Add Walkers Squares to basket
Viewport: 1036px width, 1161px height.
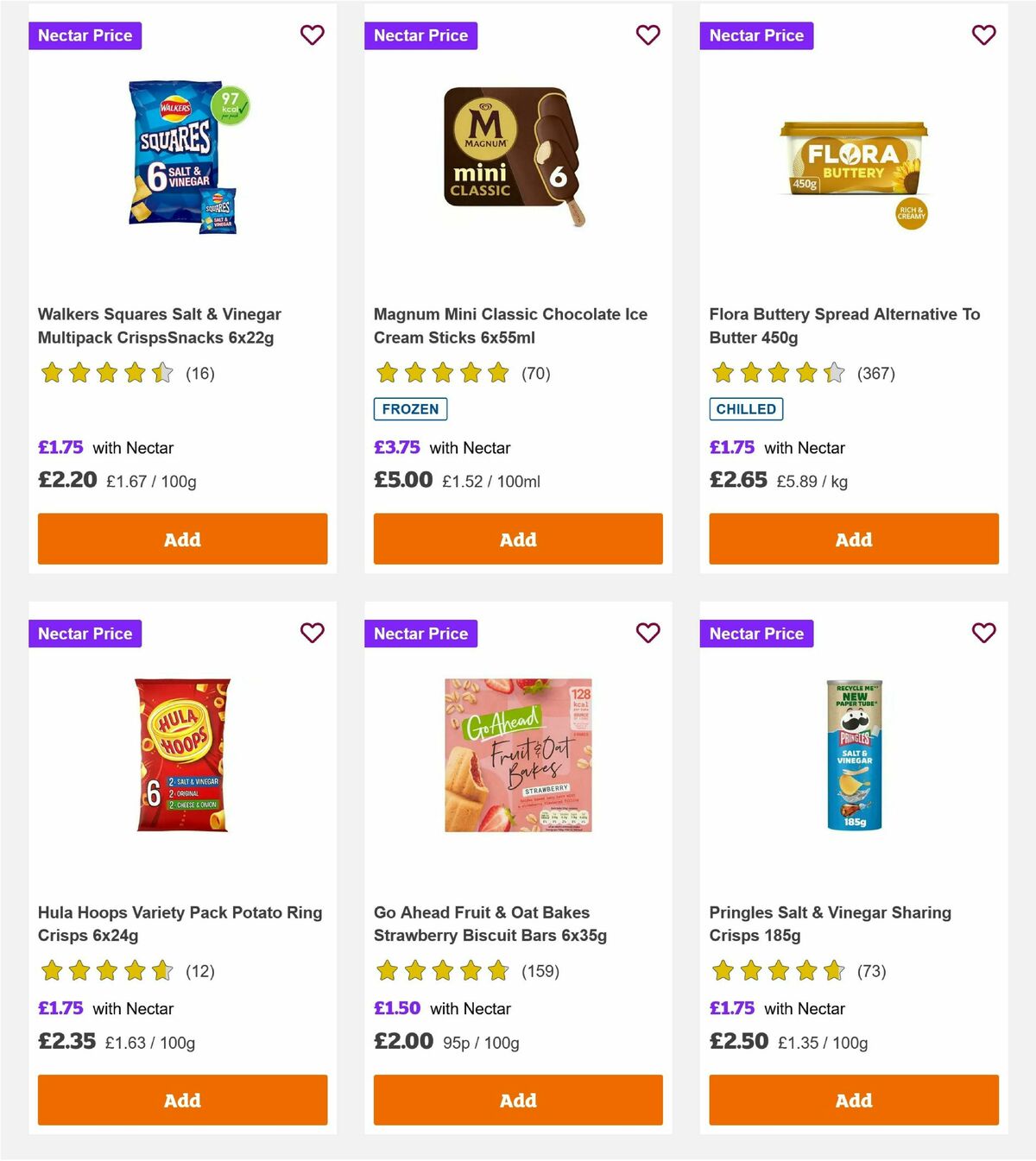(x=181, y=539)
